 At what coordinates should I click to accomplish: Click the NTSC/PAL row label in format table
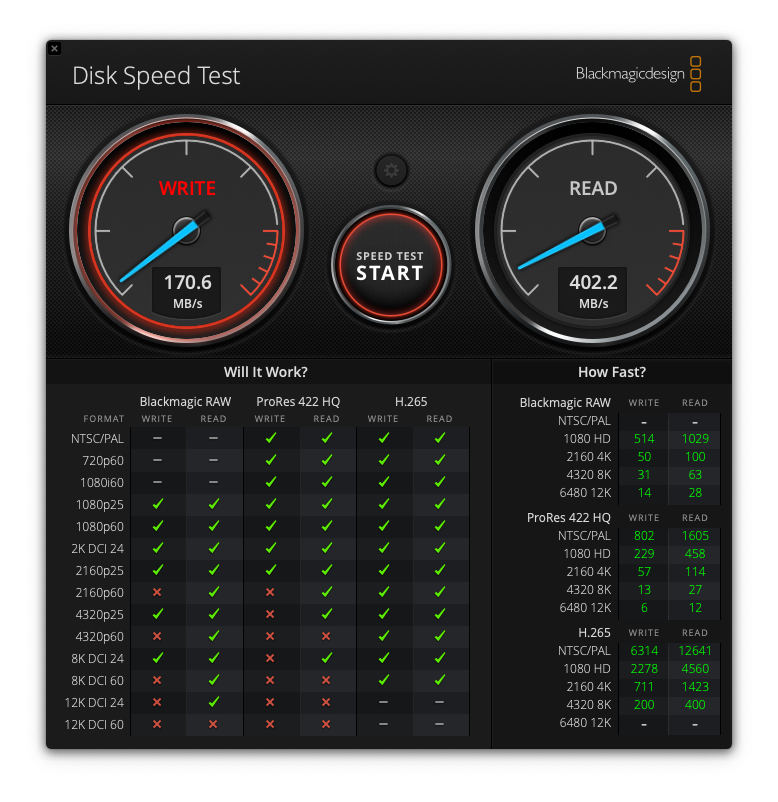coord(97,439)
